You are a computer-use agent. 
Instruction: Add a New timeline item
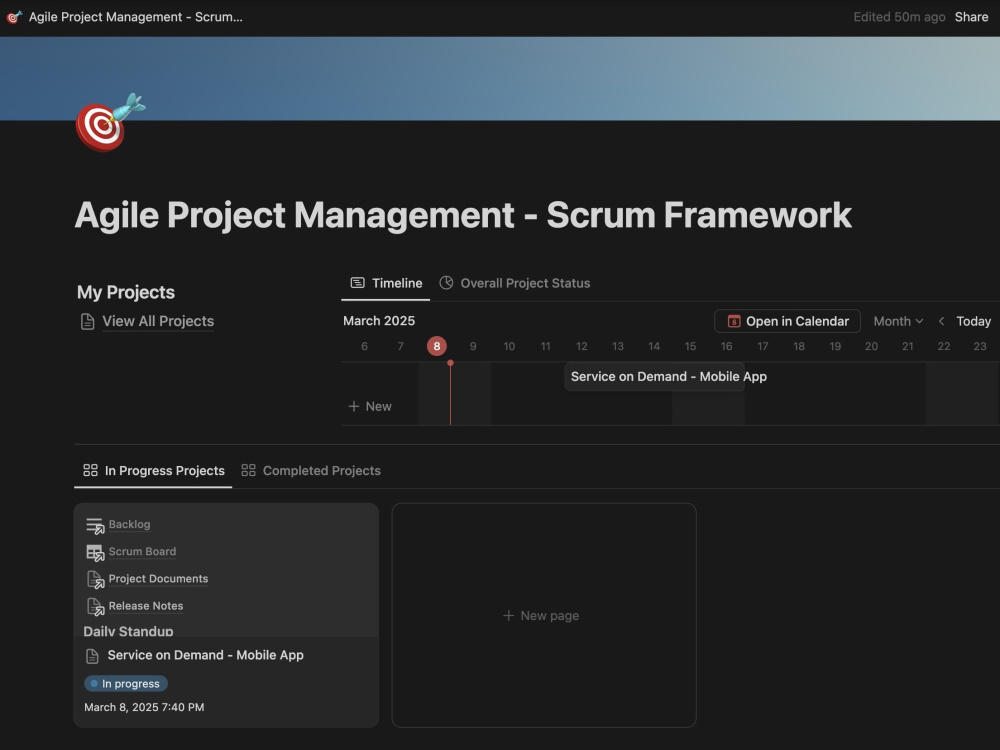coord(370,406)
